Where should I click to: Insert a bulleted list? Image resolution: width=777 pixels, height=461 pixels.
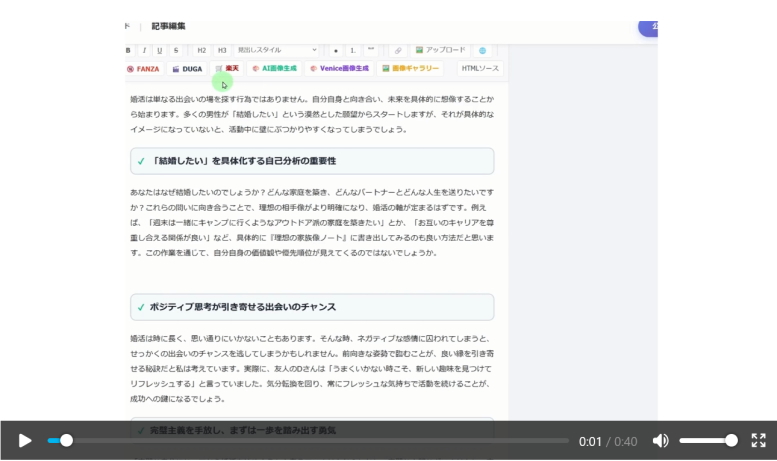point(336,50)
